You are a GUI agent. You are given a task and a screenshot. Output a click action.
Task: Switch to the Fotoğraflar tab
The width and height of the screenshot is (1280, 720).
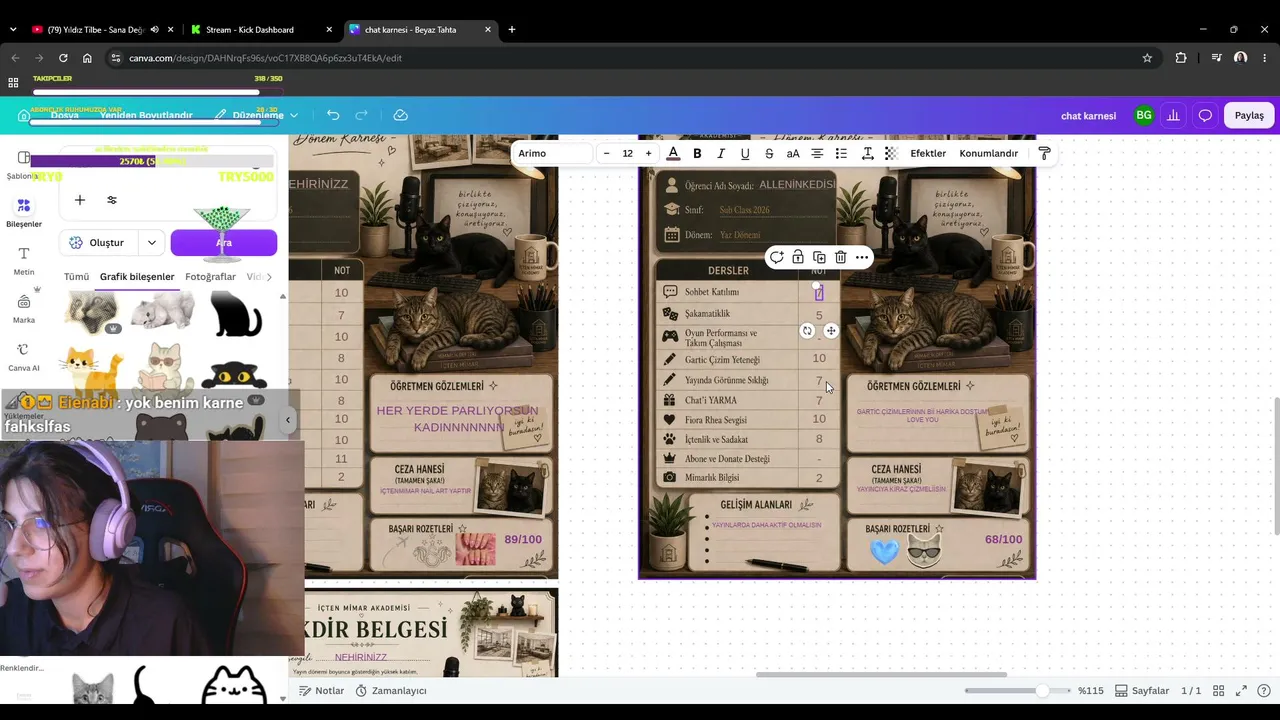(210, 276)
